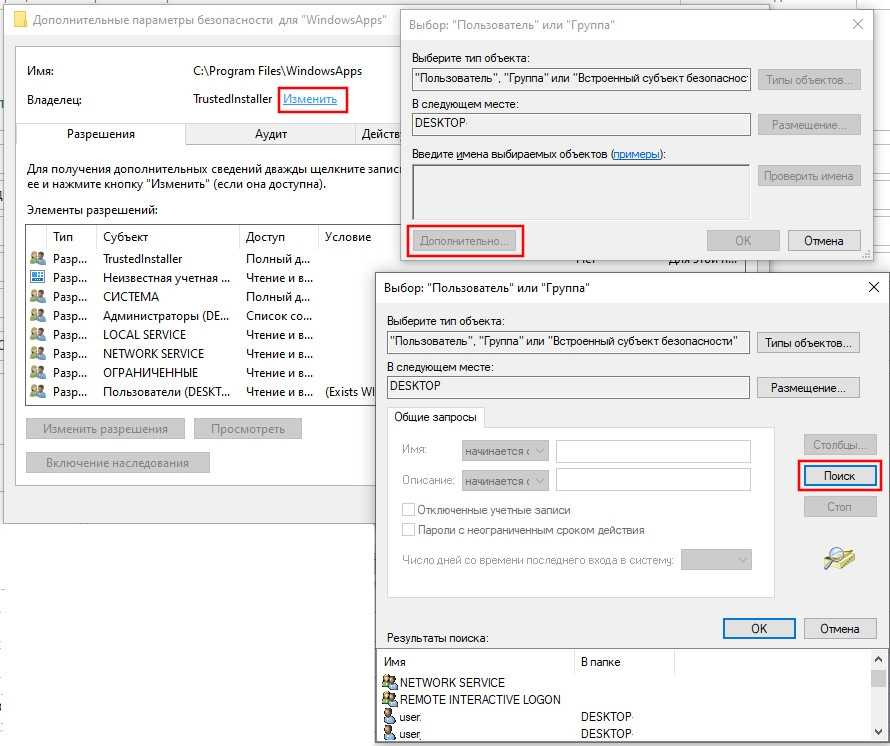Open the Имя 'начинается с' dropdown
Viewport: 890px width, 746px height.
coord(505,451)
